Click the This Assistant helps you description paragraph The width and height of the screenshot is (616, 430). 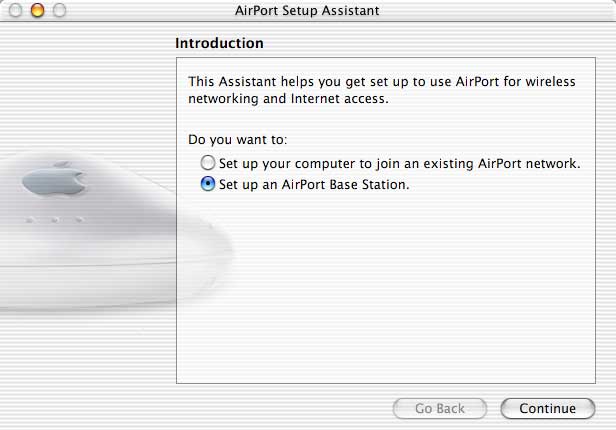tap(382, 90)
